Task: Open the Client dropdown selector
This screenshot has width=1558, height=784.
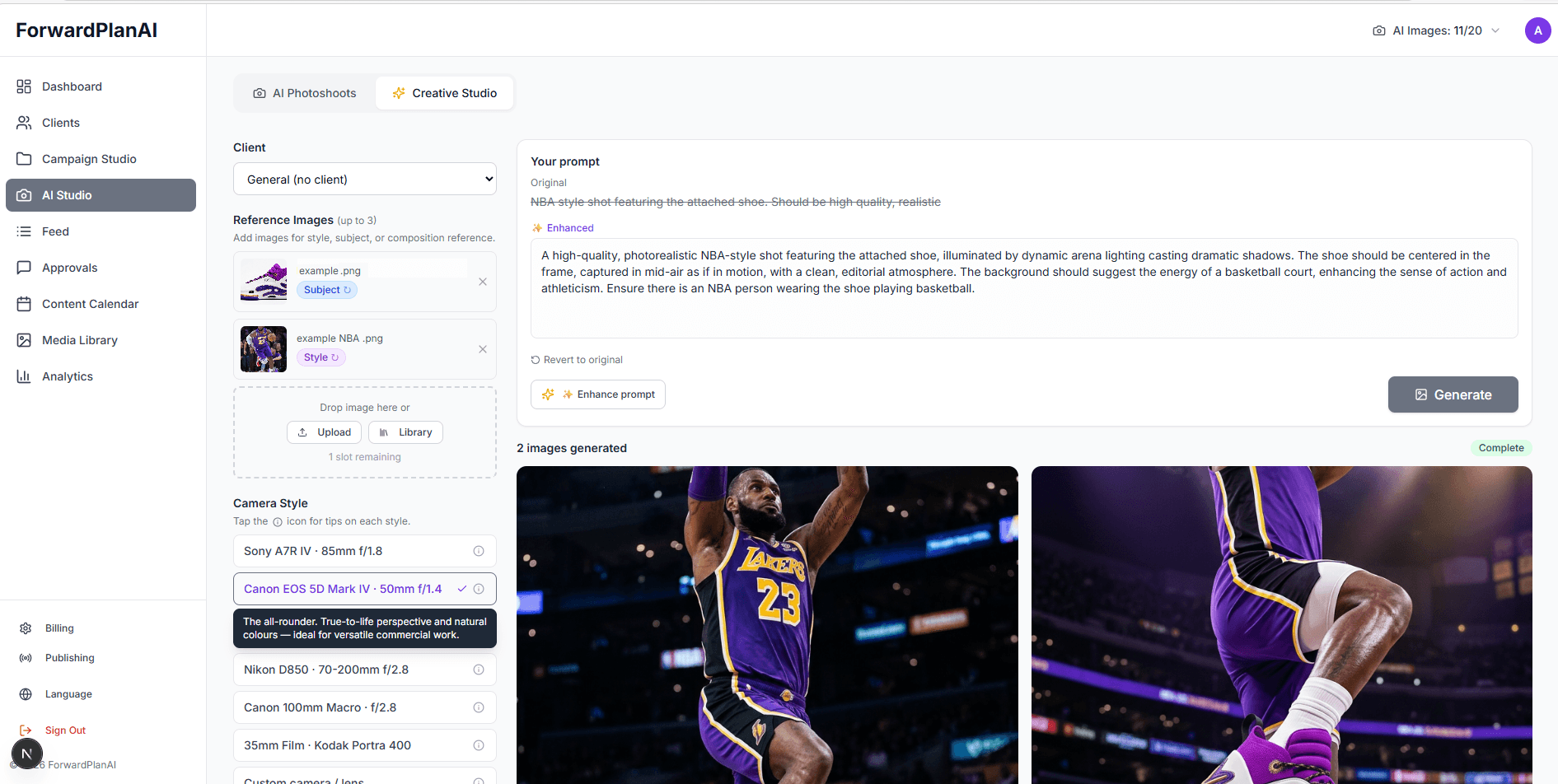Action: pyautogui.click(x=365, y=180)
